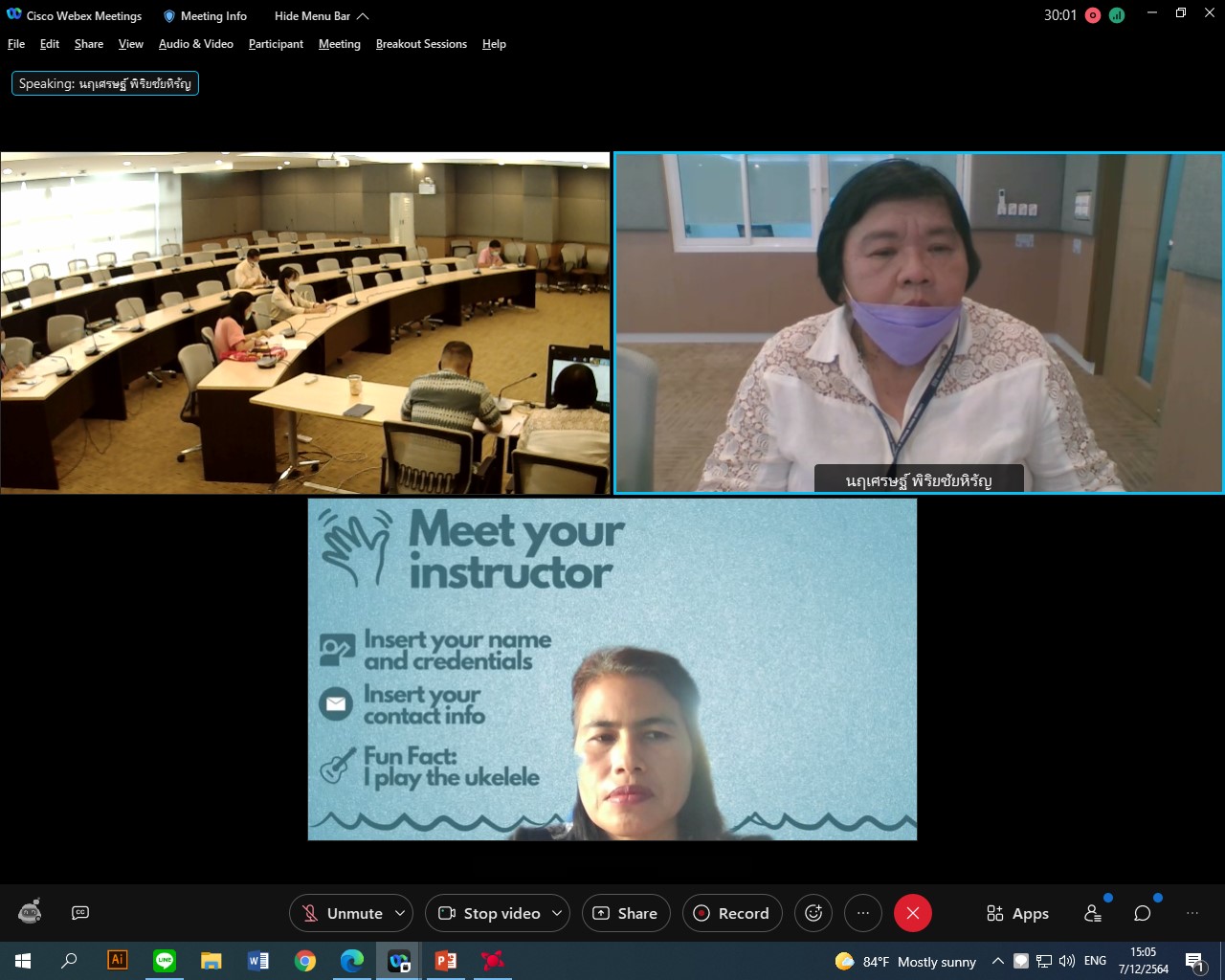
Task: Collapse menu with Hide Menu Bar
Action: click(x=322, y=16)
